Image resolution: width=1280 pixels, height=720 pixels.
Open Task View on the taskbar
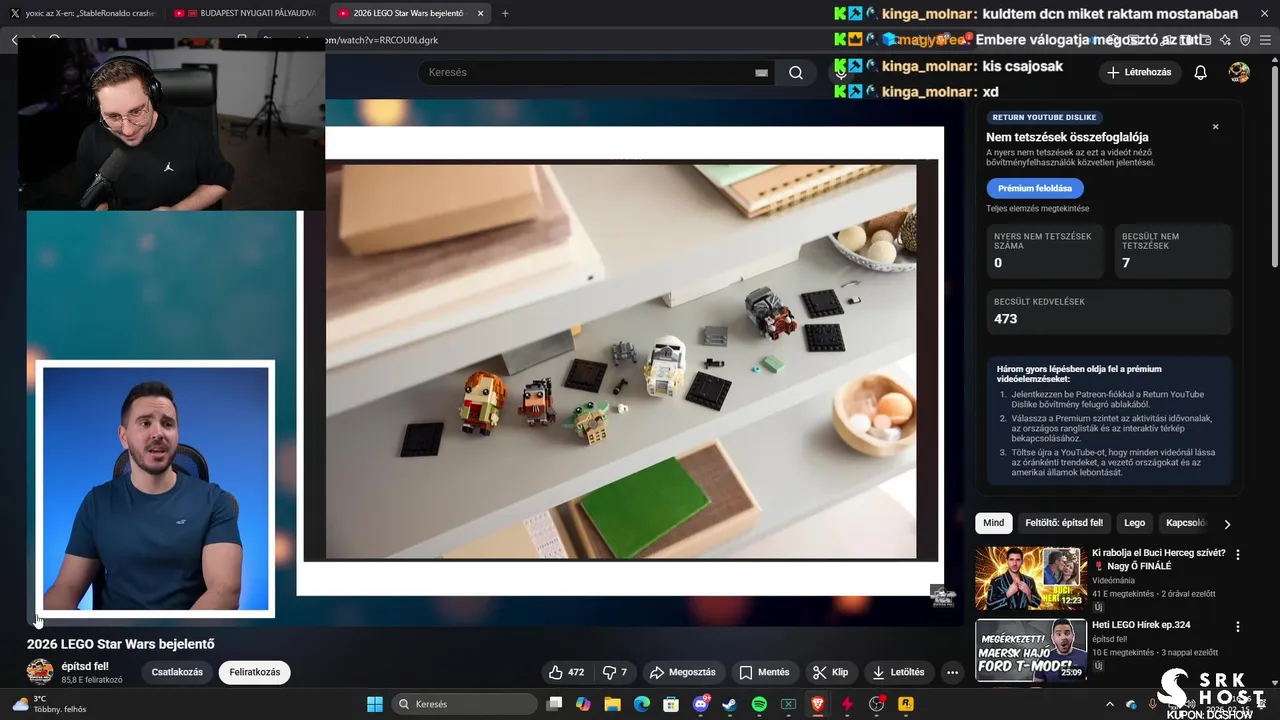554,704
